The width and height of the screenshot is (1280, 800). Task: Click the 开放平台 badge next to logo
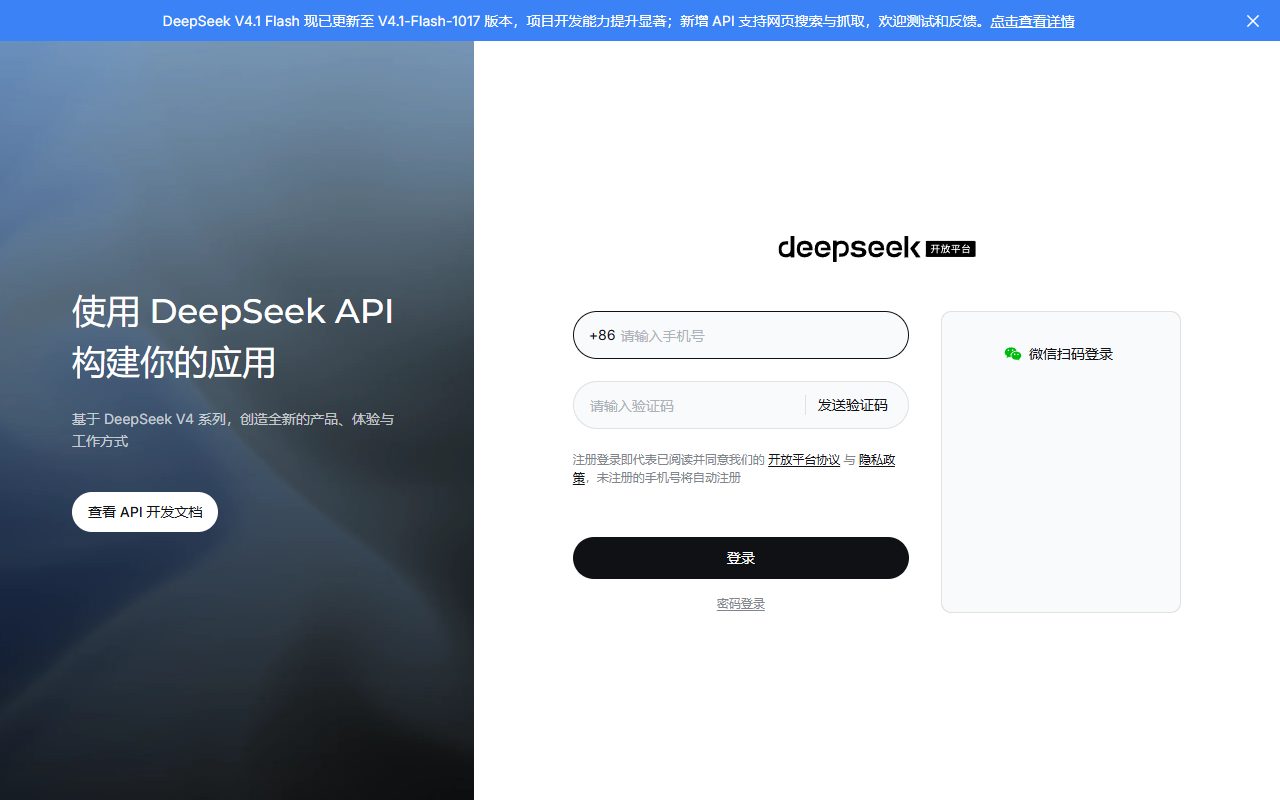click(950, 249)
